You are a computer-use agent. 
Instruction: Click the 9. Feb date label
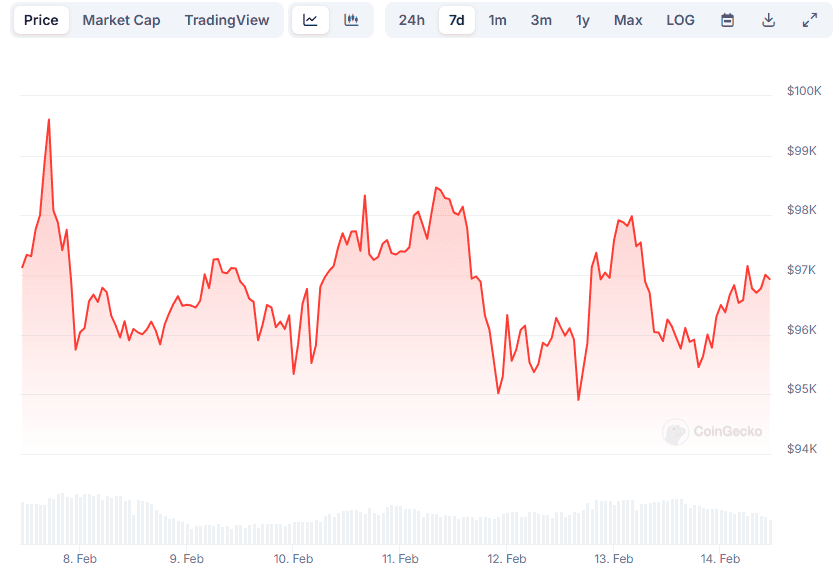[186, 559]
